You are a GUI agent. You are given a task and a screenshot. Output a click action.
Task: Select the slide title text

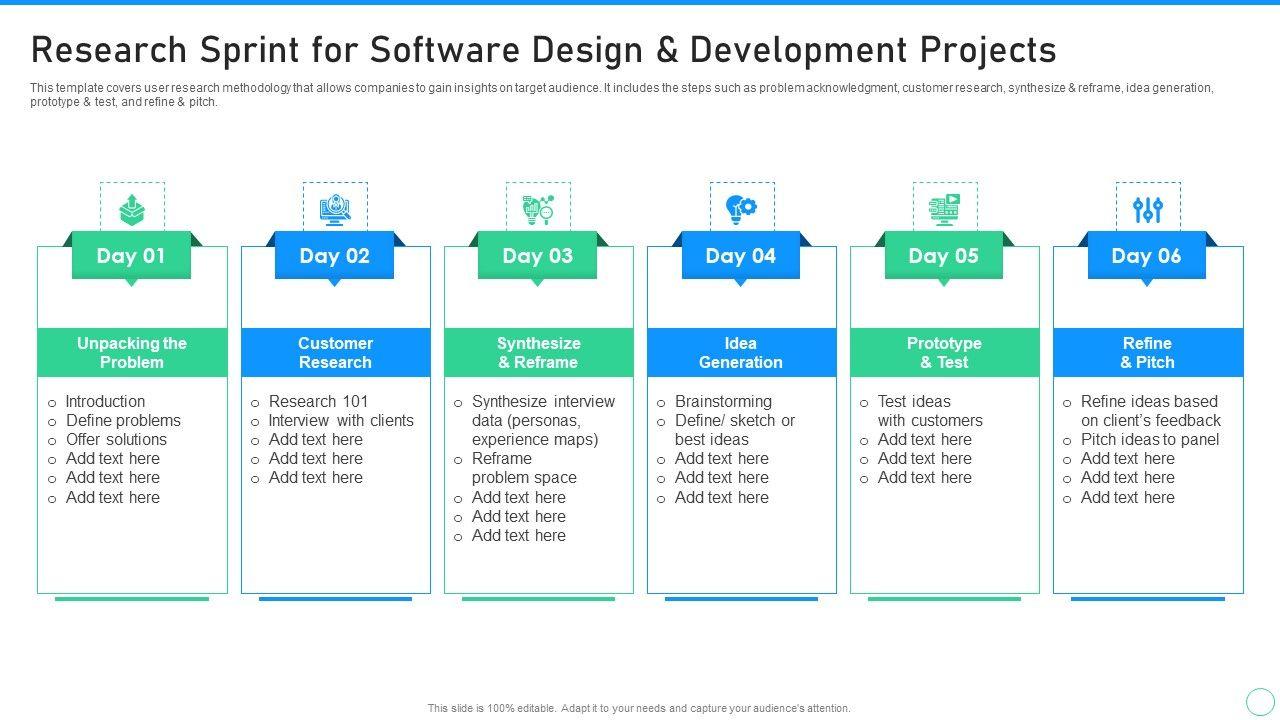click(x=543, y=49)
